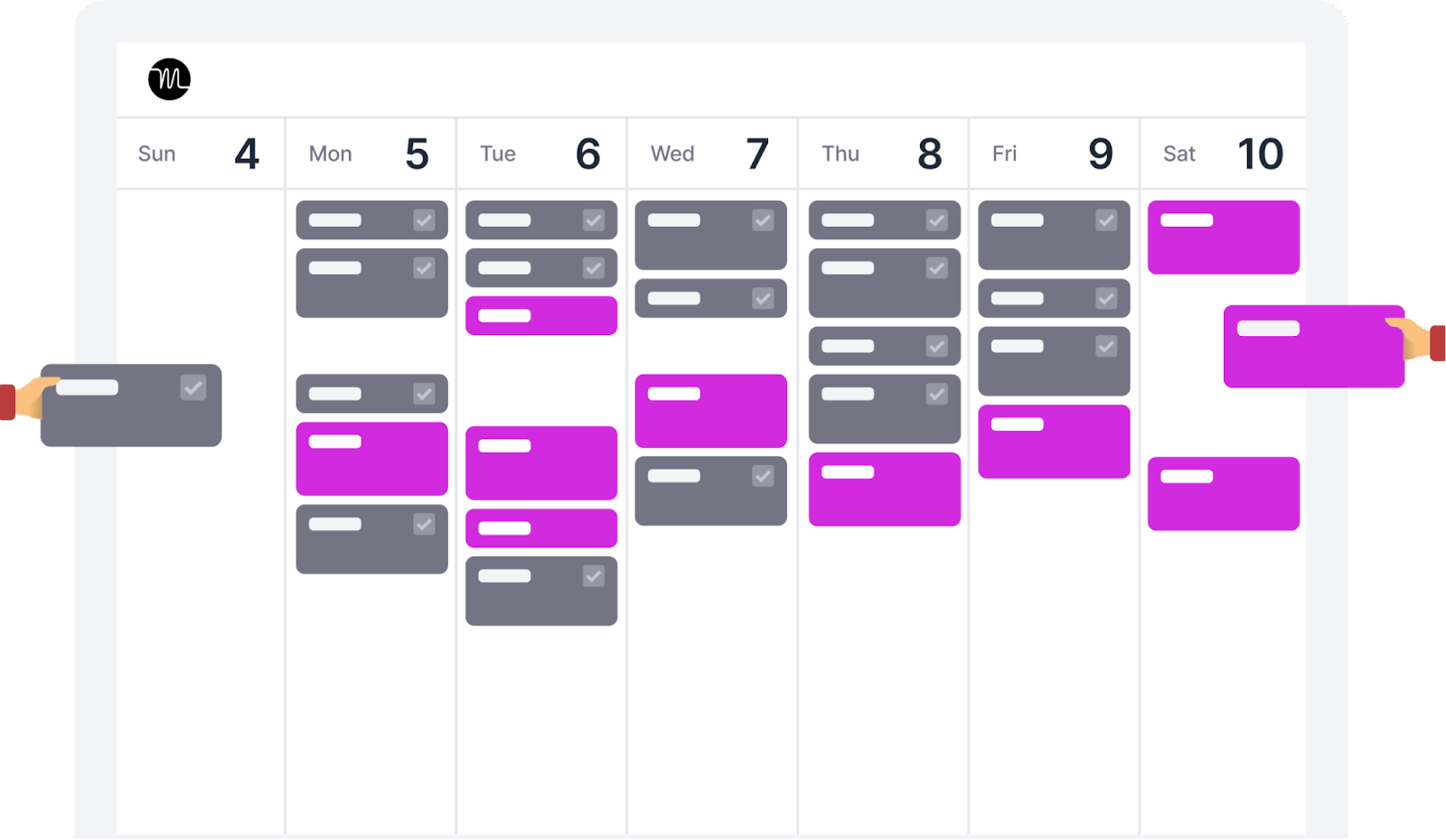Select the Mon 5 day header
The height and width of the screenshot is (840, 1446).
(x=371, y=154)
